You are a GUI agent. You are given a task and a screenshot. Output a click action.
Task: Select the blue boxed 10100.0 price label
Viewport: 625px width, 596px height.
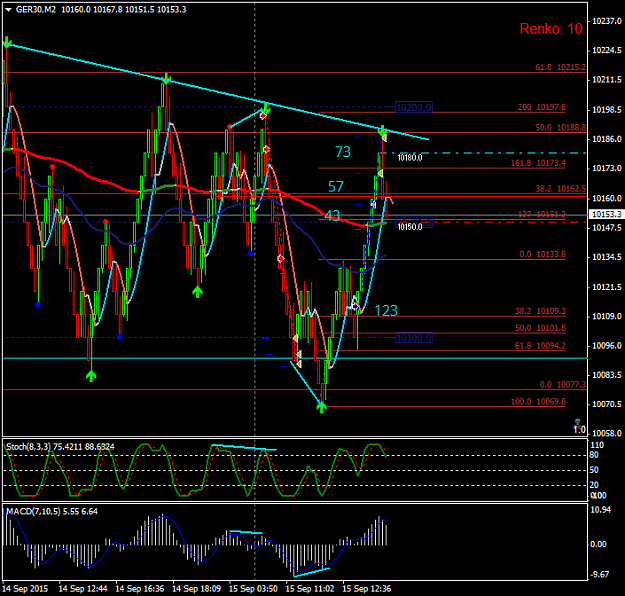tap(414, 338)
